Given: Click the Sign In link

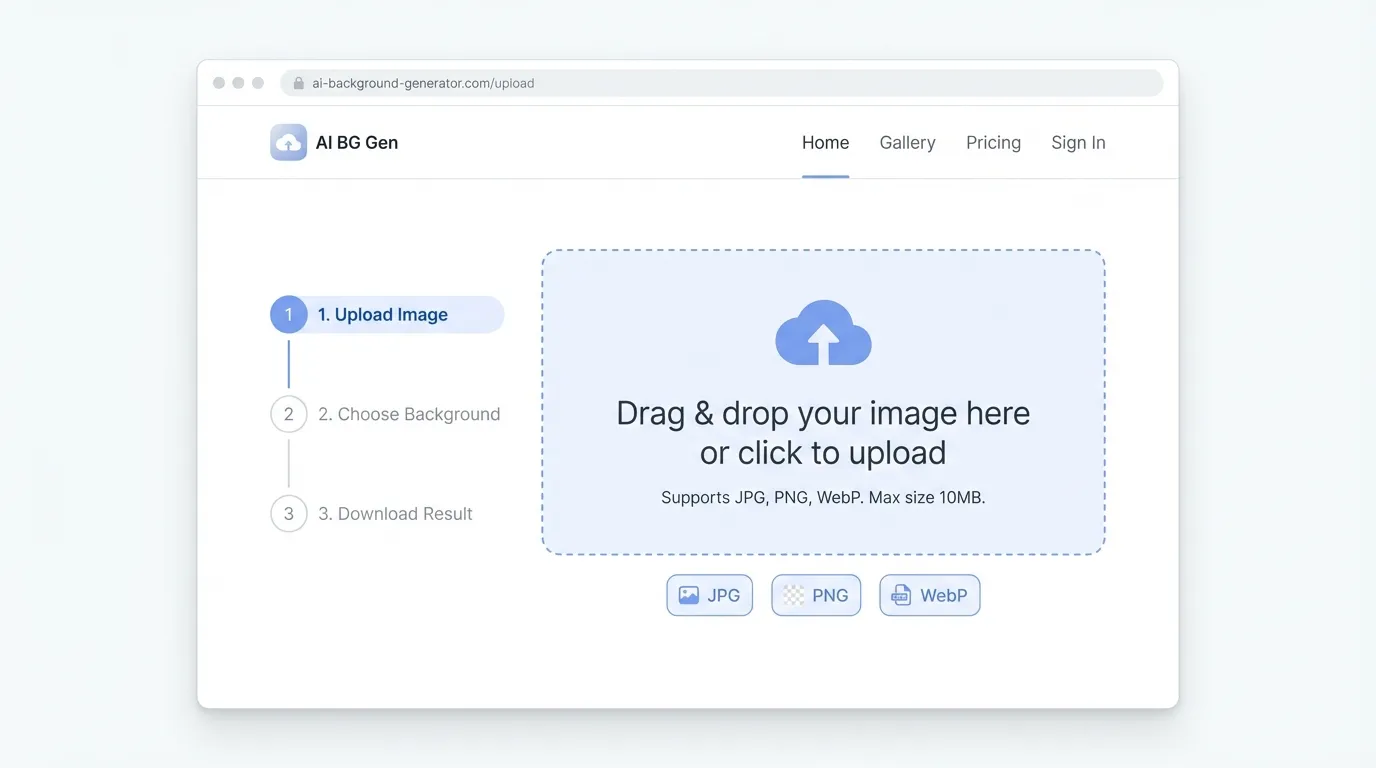Looking at the screenshot, I should click(x=1078, y=143).
